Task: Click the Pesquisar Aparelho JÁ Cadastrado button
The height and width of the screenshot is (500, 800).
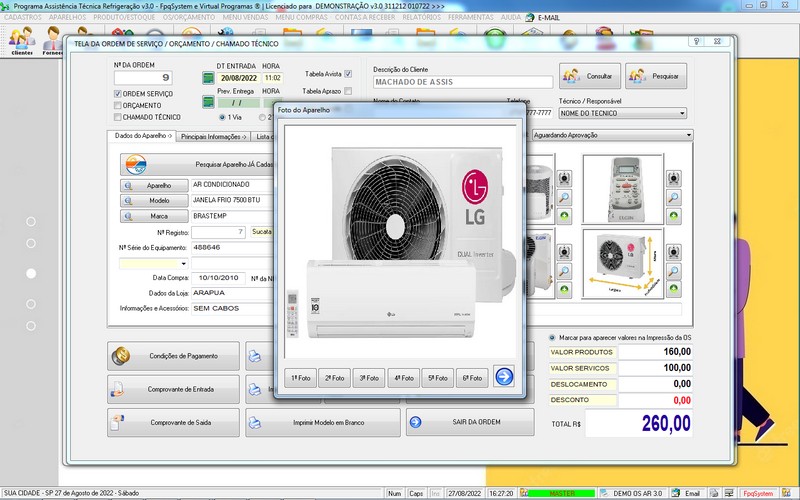Action: coord(197,164)
